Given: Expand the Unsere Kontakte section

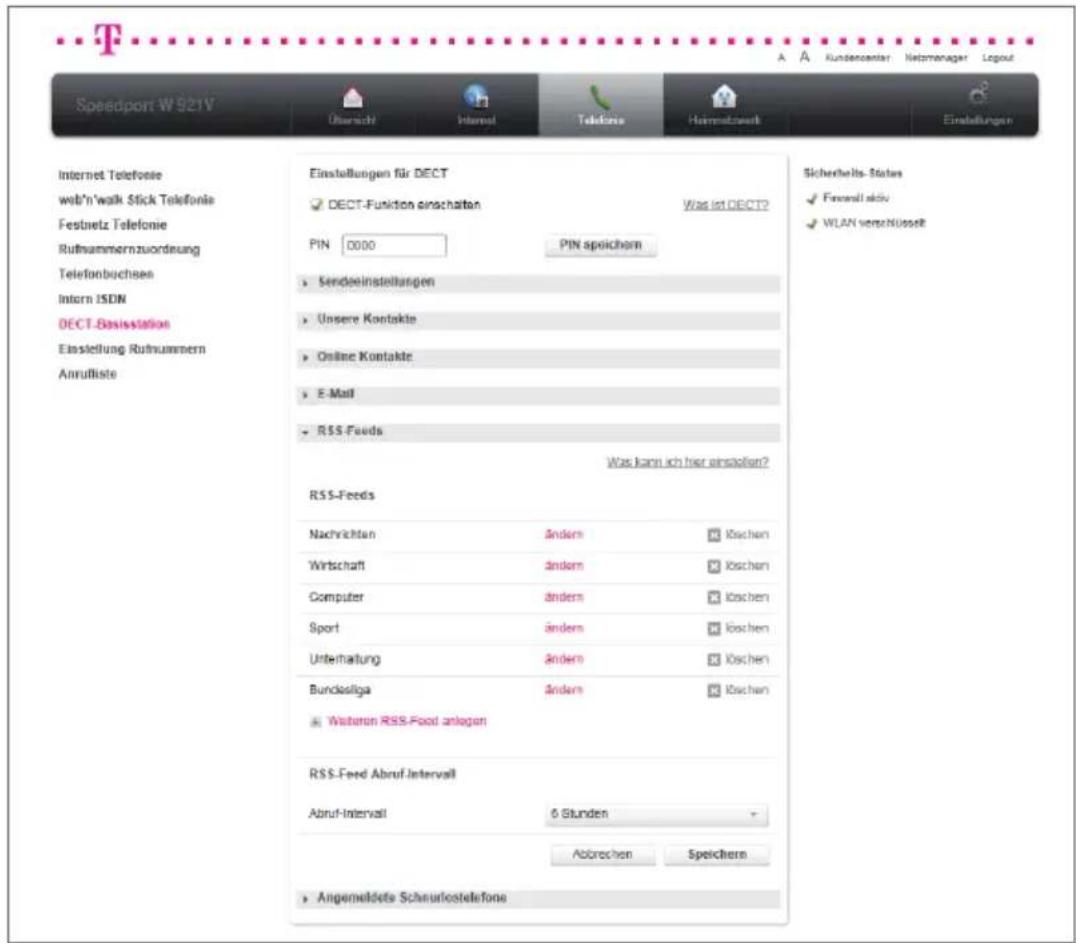Looking at the screenshot, I should (539, 320).
